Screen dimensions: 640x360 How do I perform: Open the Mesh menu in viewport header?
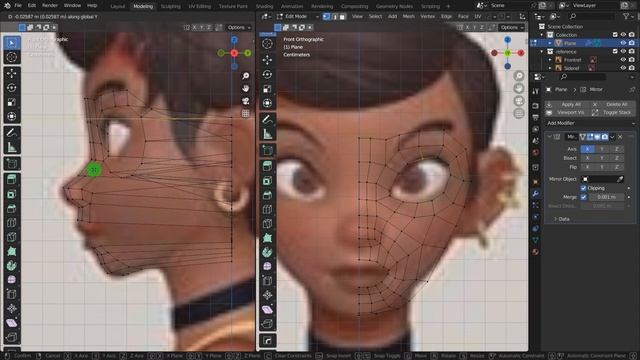(409, 16)
